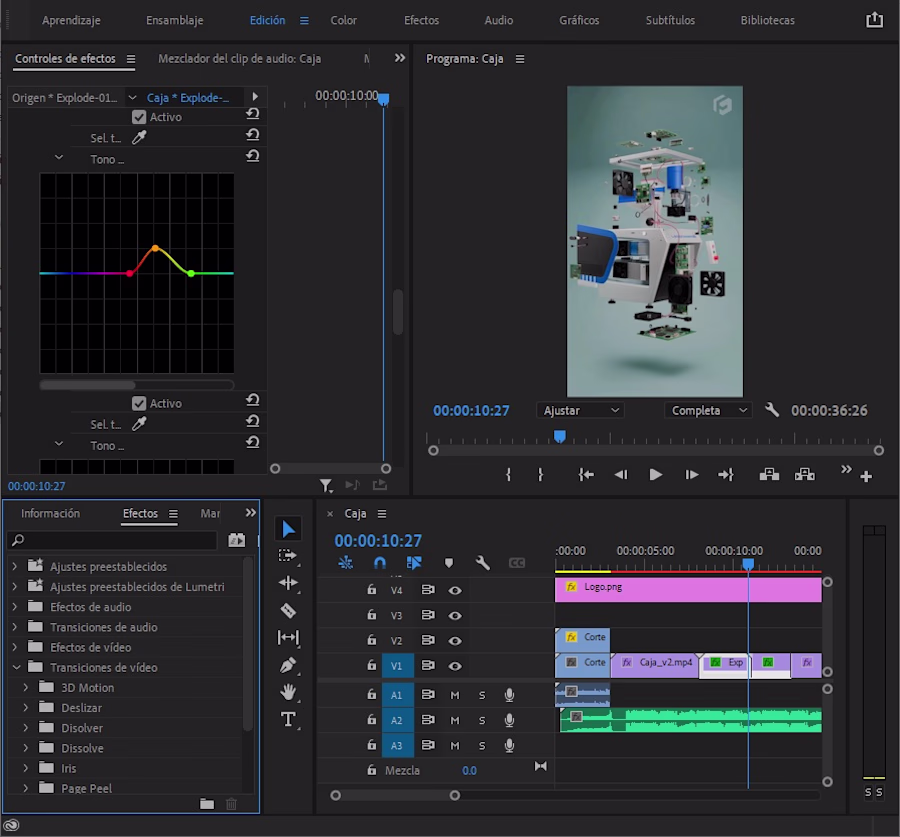Click the timeline captions CC icon
Screen dimensions: 900x837
pyautogui.click(x=517, y=563)
